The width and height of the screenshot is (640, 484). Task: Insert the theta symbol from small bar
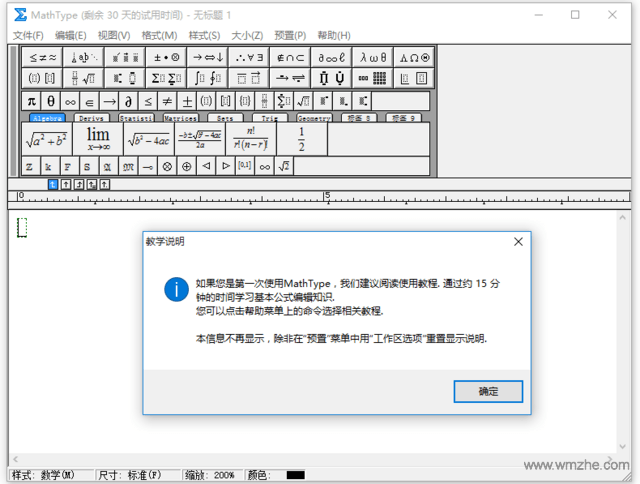pos(51,101)
